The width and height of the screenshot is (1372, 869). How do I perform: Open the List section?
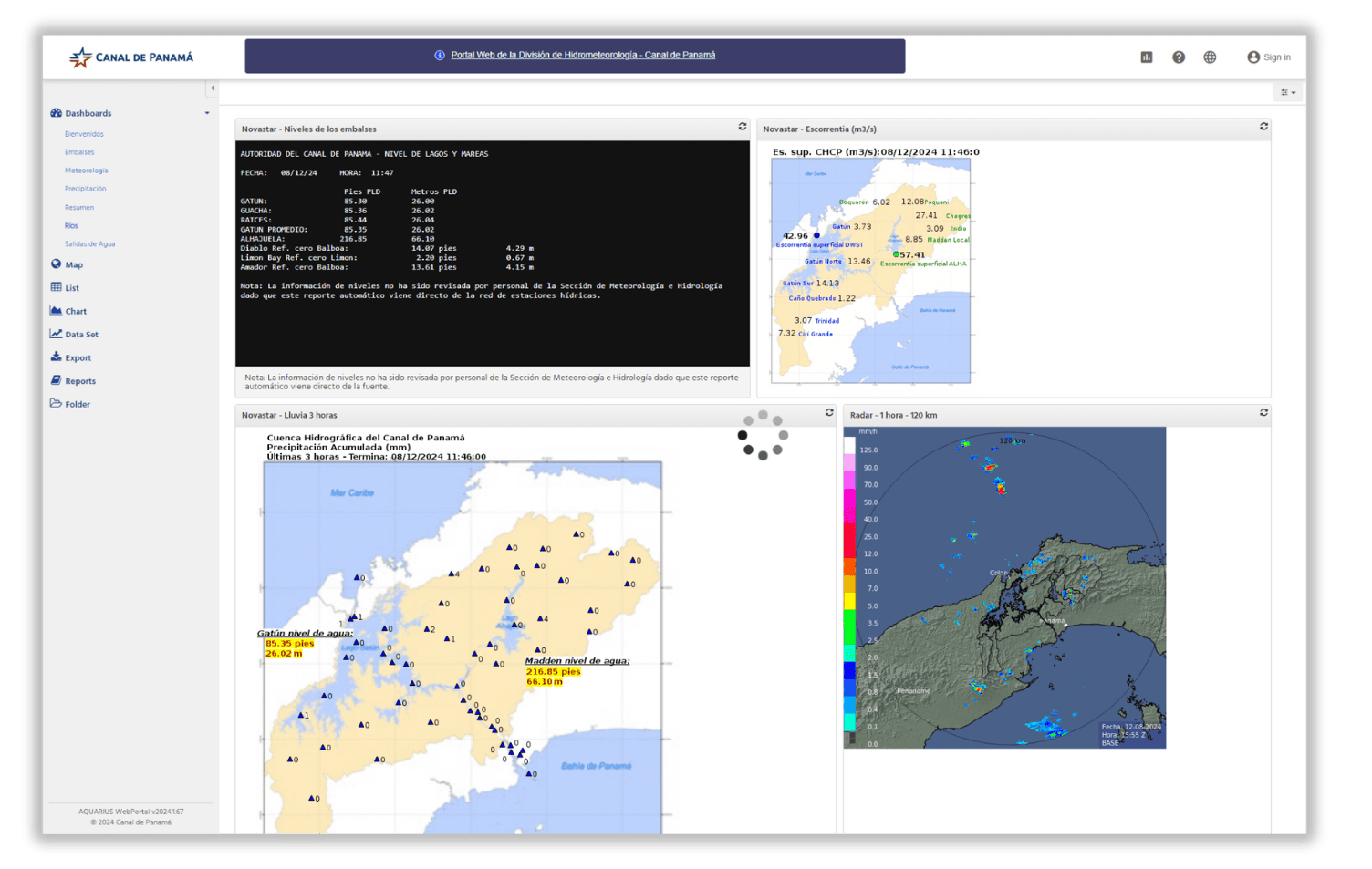pos(72,288)
